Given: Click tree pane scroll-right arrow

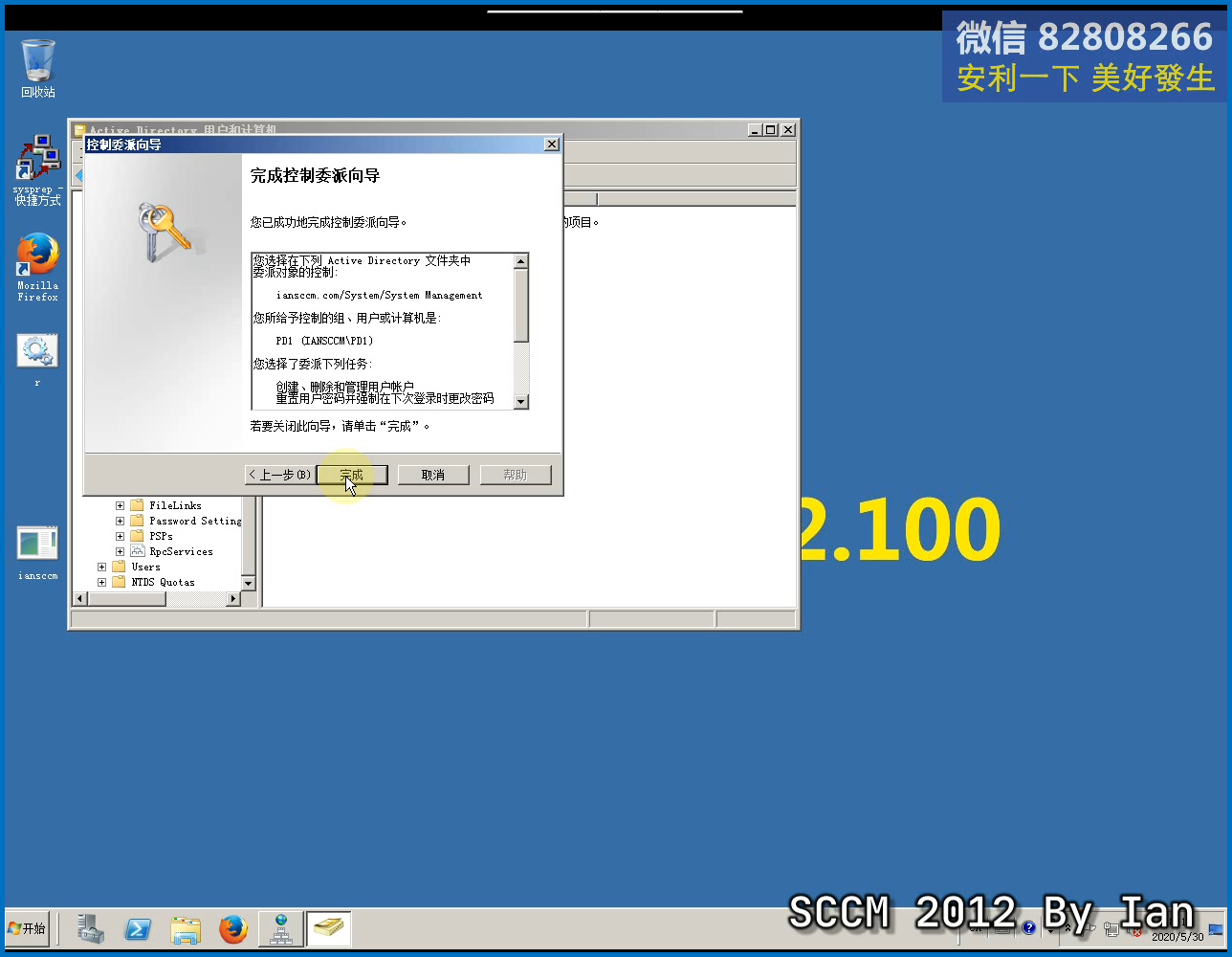Looking at the screenshot, I should click(233, 598).
